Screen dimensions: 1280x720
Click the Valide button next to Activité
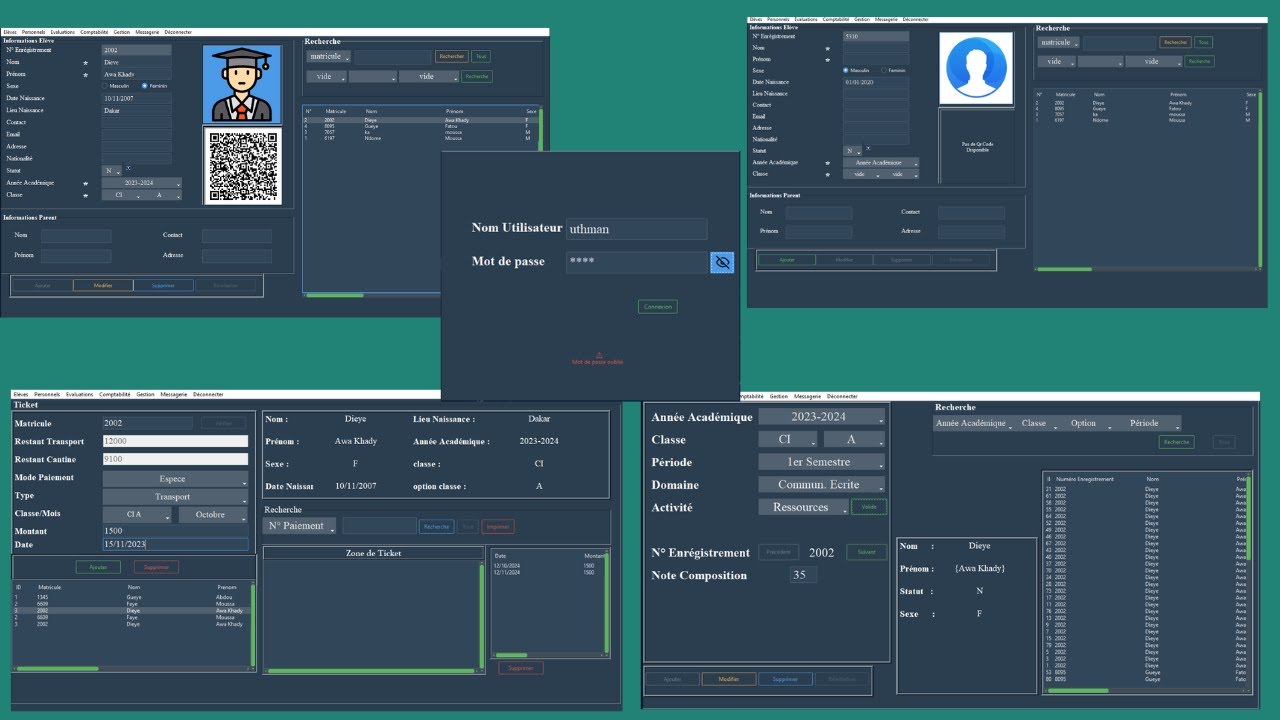[869, 507]
